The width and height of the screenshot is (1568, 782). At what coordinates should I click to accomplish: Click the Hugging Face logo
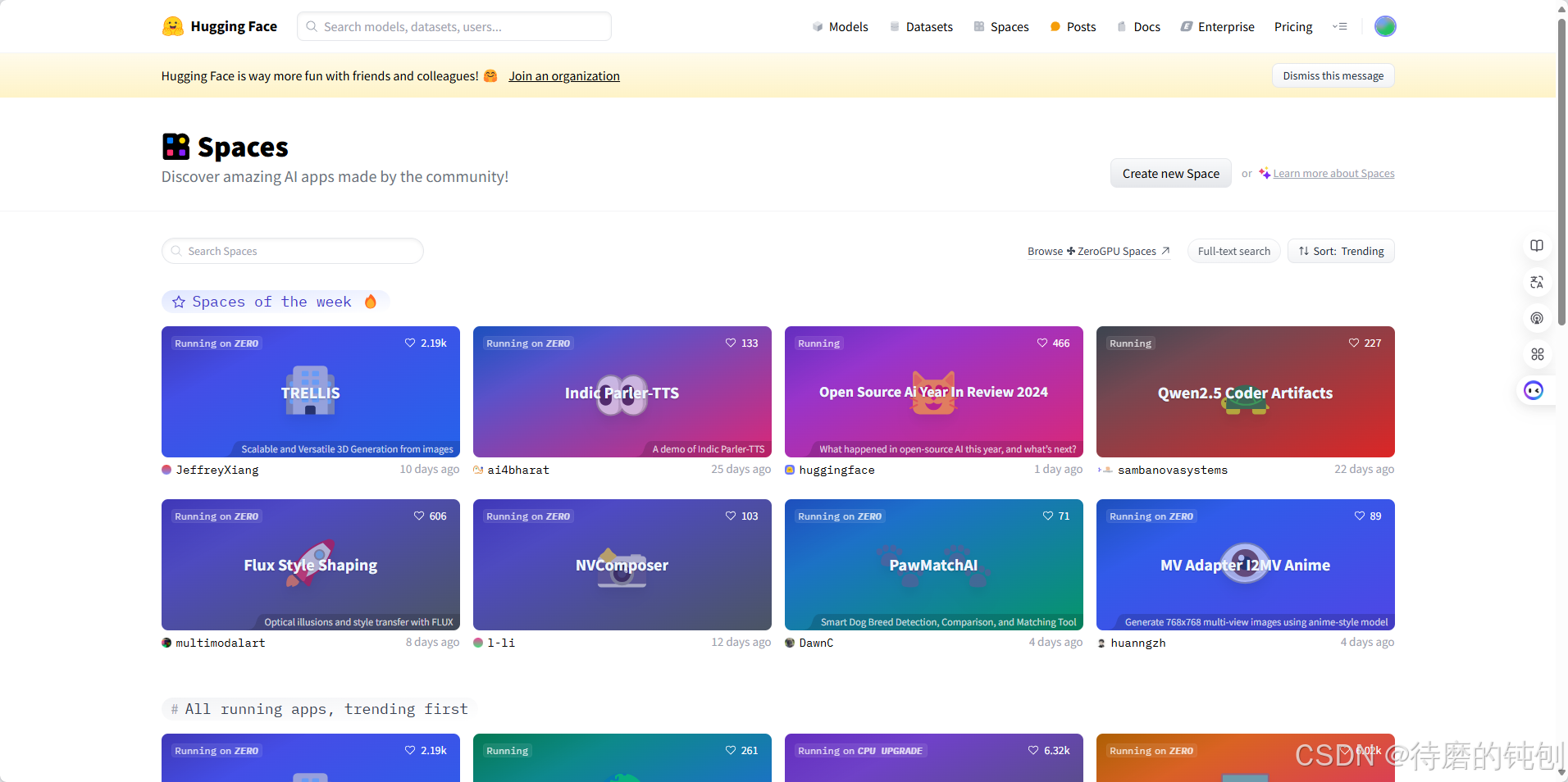click(219, 26)
